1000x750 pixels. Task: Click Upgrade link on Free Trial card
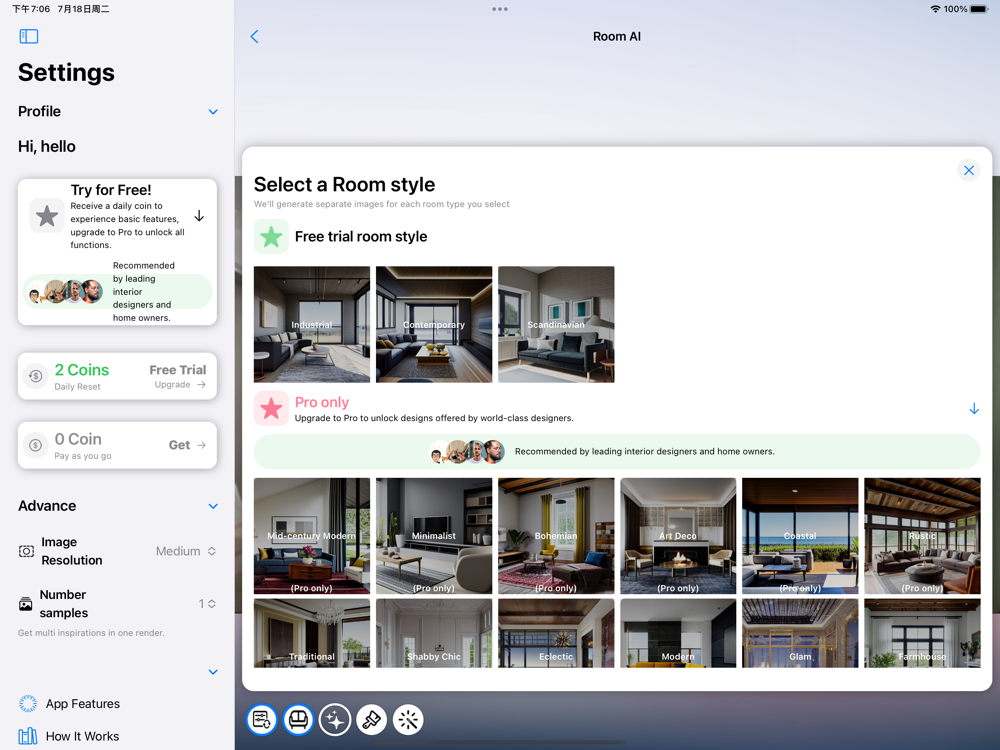(x=180, y=385)
